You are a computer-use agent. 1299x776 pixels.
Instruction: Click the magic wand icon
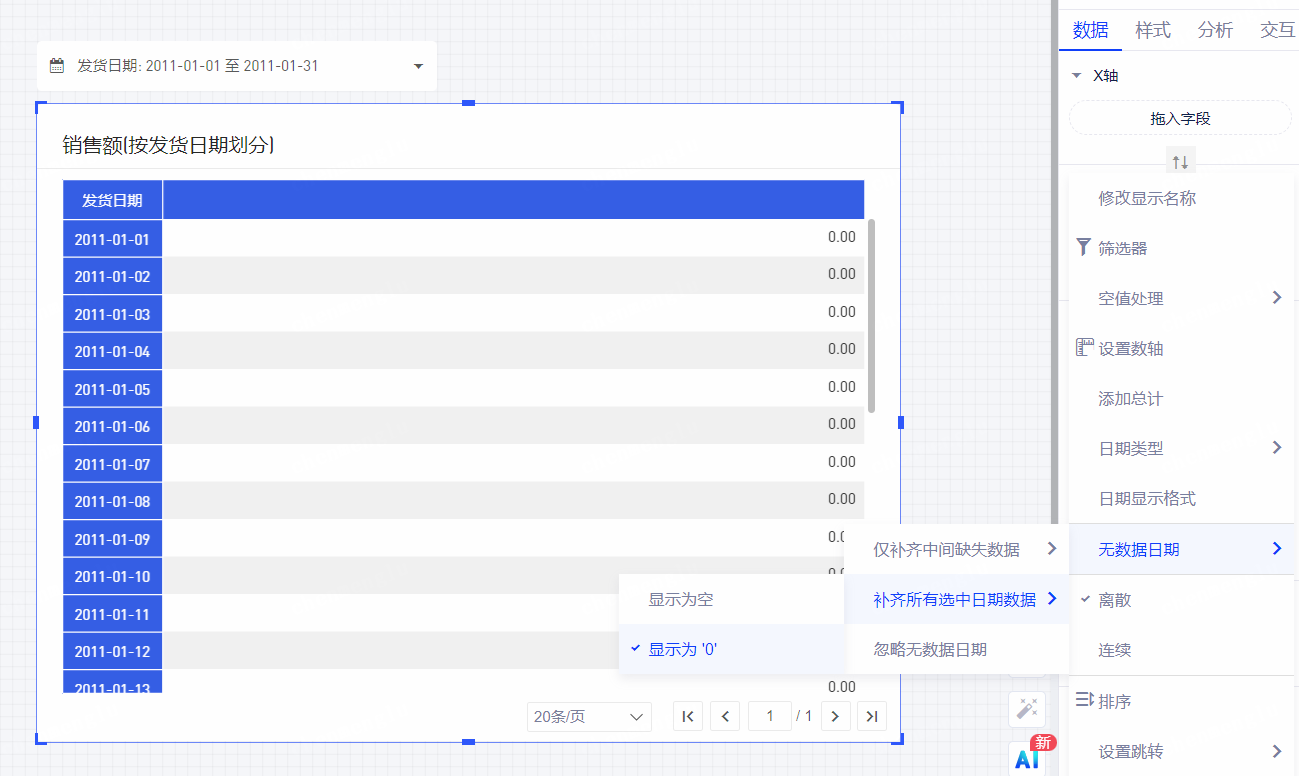tap(1026, 708)
